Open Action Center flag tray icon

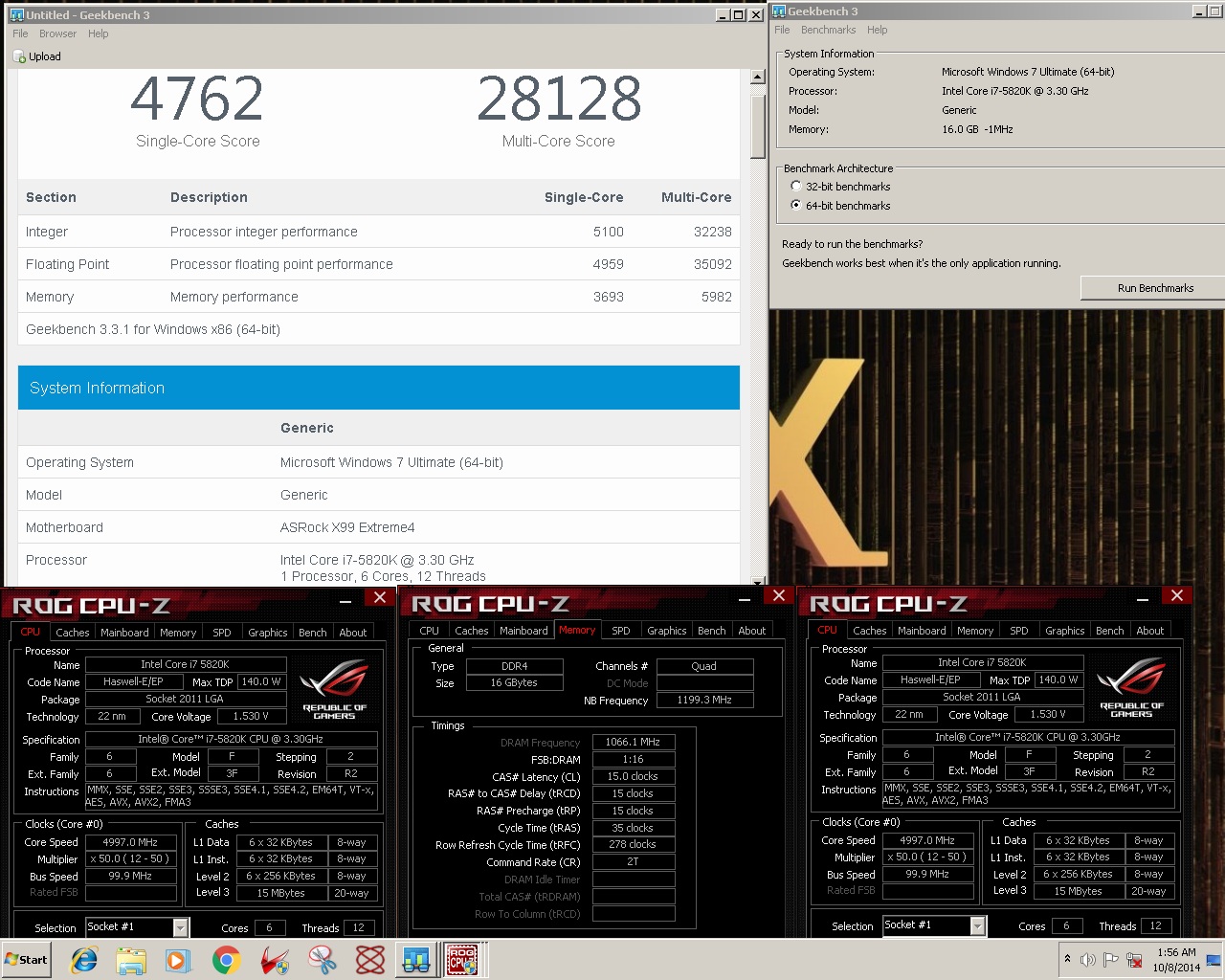click(1111, 959)
